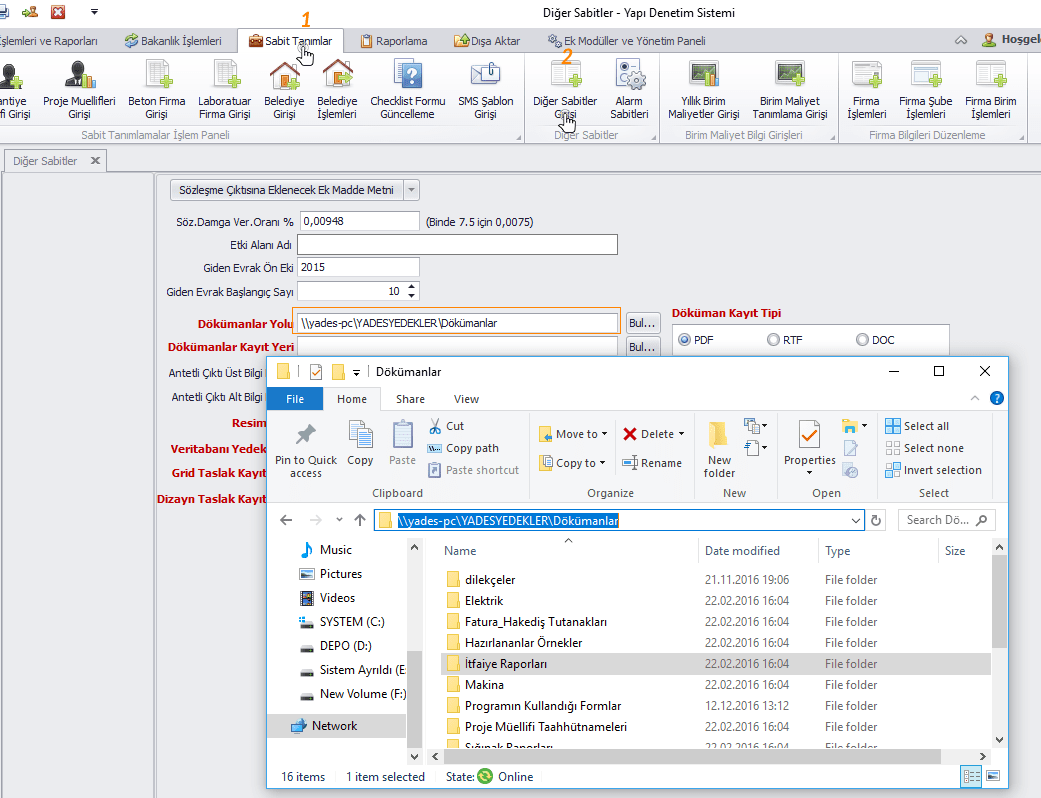Open the Explorer address bar dropdown
Image resolution: width=1041 pixels, height=798 pixels.
856,520
